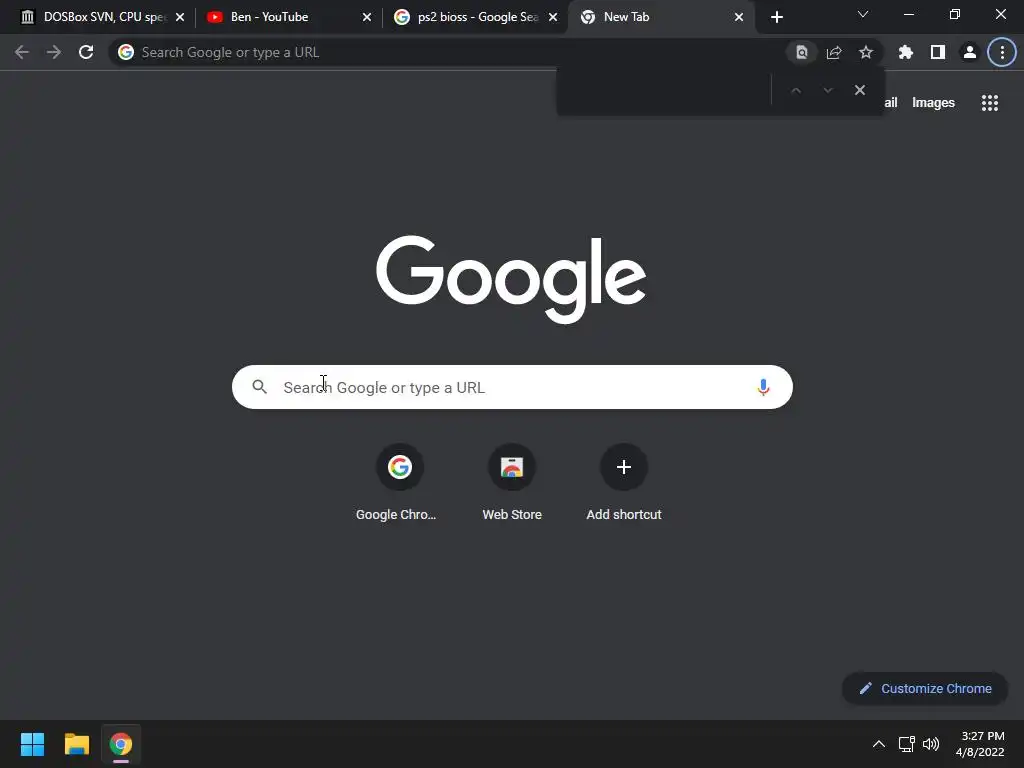Open the Windows Start menu
Screen dimensions: 1024x768
[32, 744]
